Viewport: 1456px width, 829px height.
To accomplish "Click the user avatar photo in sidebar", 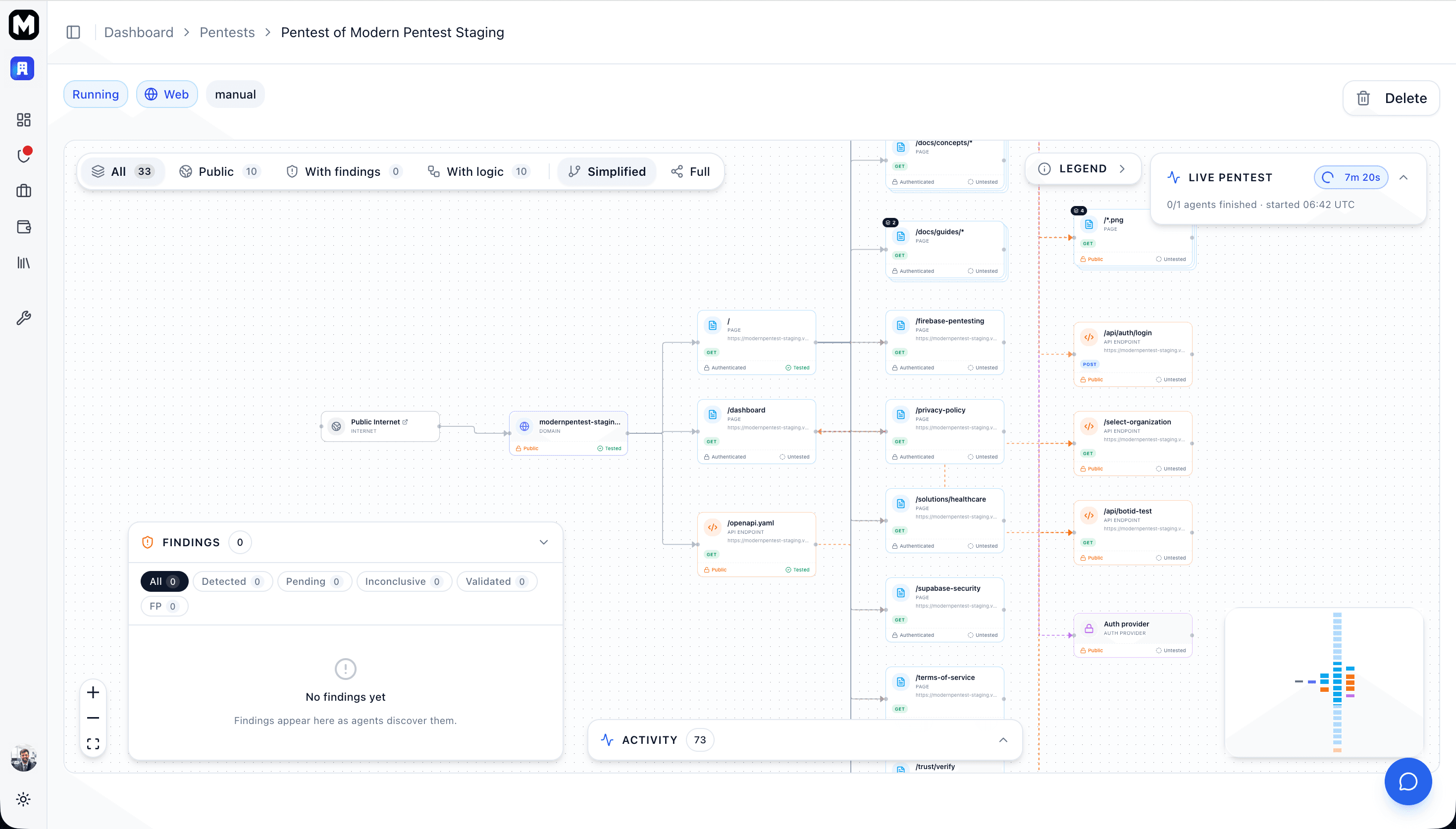I will pyautogui.click(x=24, y=758).
